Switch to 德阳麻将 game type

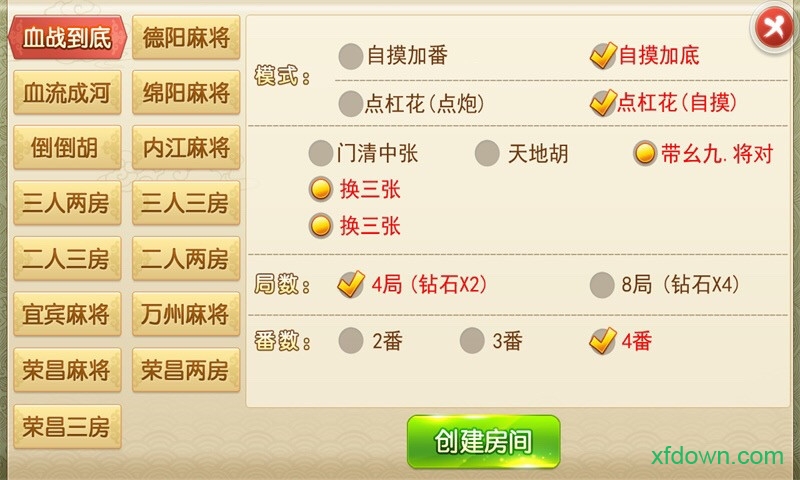pos(186,37)
